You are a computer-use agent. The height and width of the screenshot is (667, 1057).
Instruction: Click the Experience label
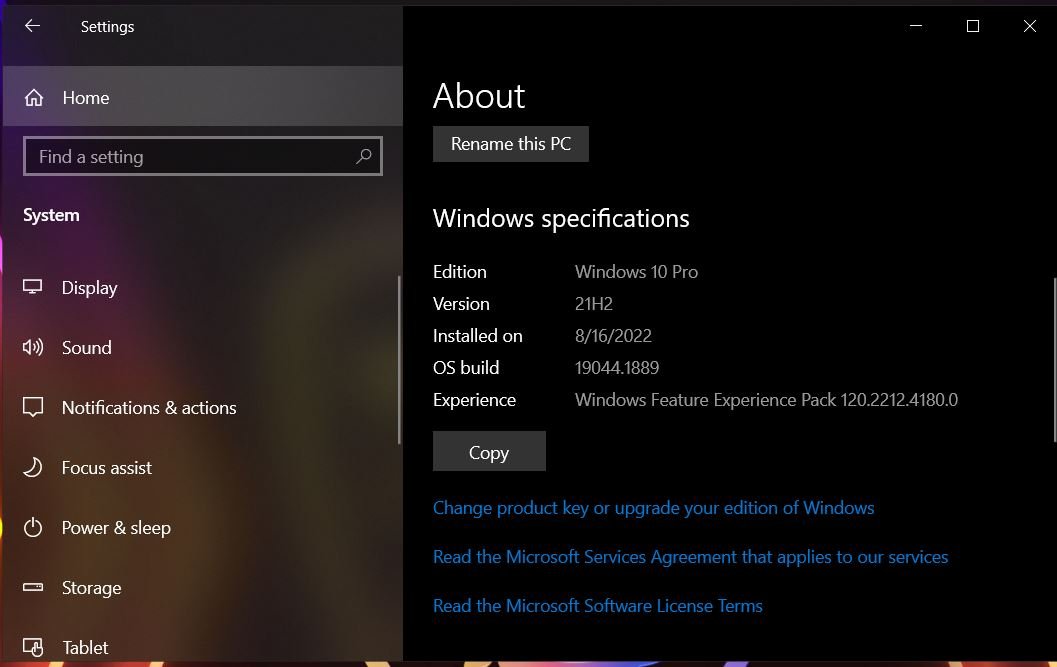(x=474, y=400)
